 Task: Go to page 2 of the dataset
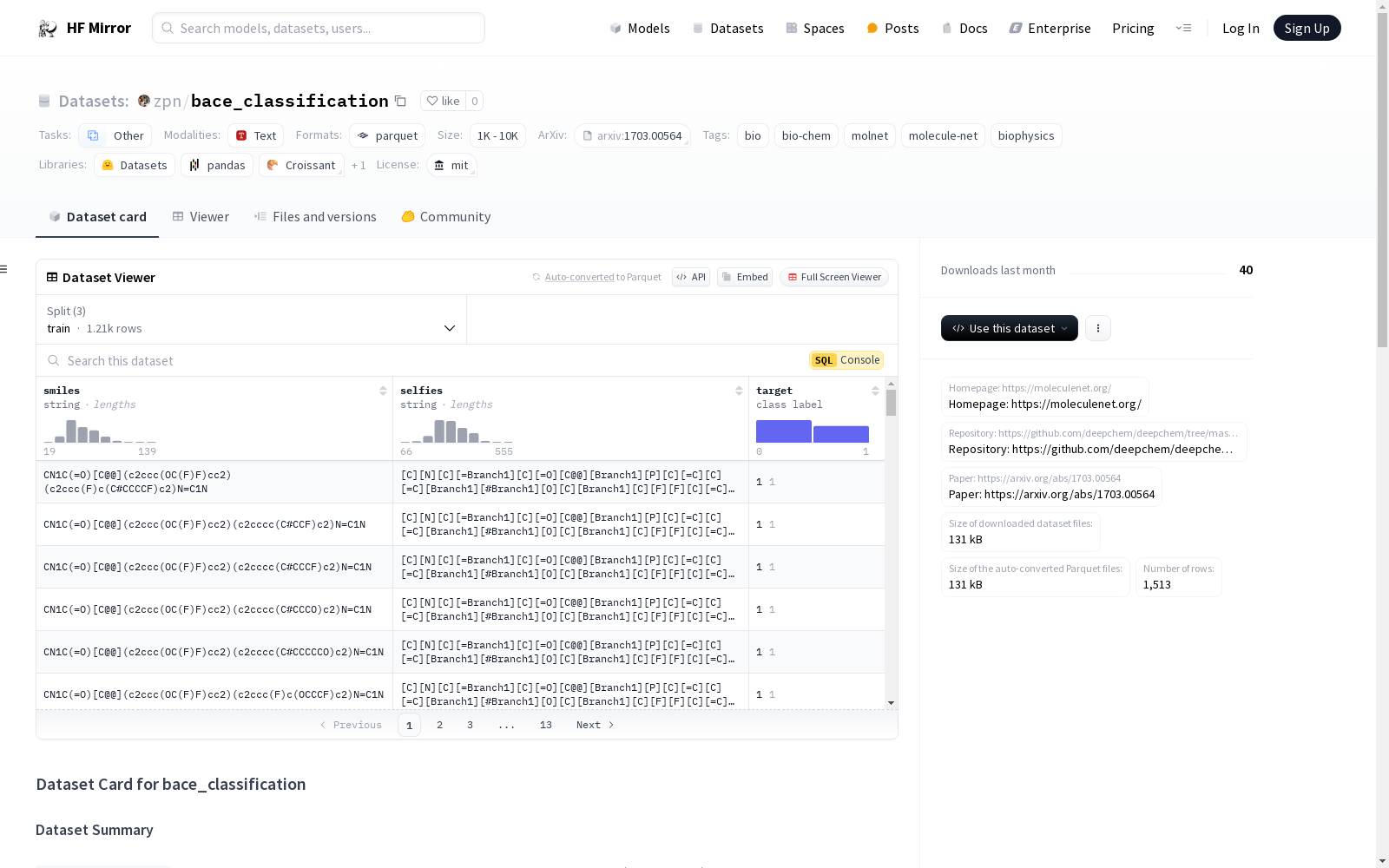[439, 725]
